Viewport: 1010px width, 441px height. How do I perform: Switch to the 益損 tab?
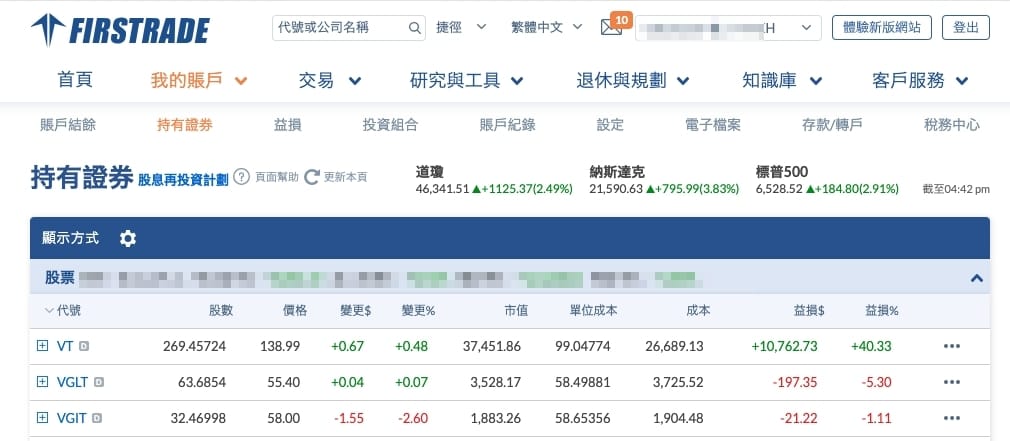coord(287,125)
